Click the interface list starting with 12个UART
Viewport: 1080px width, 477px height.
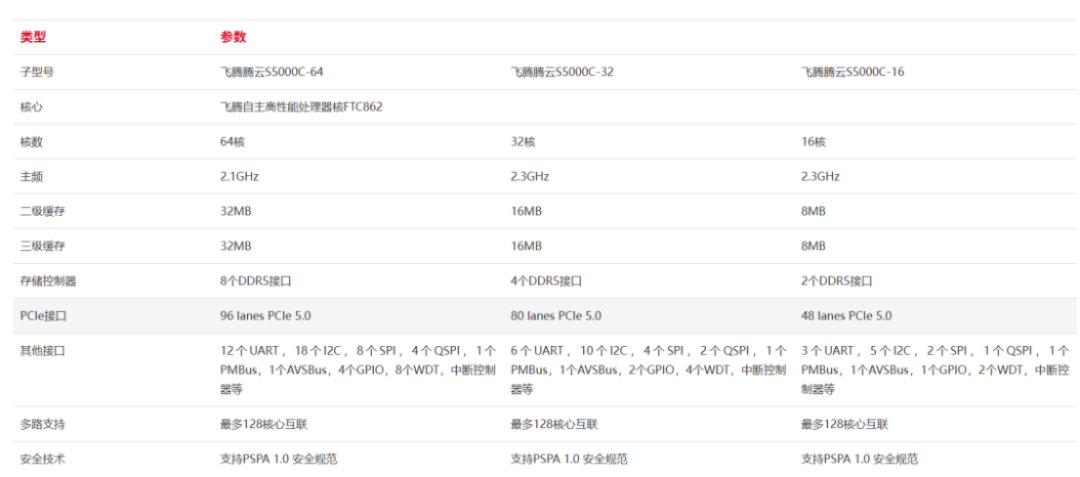[358, 370]
